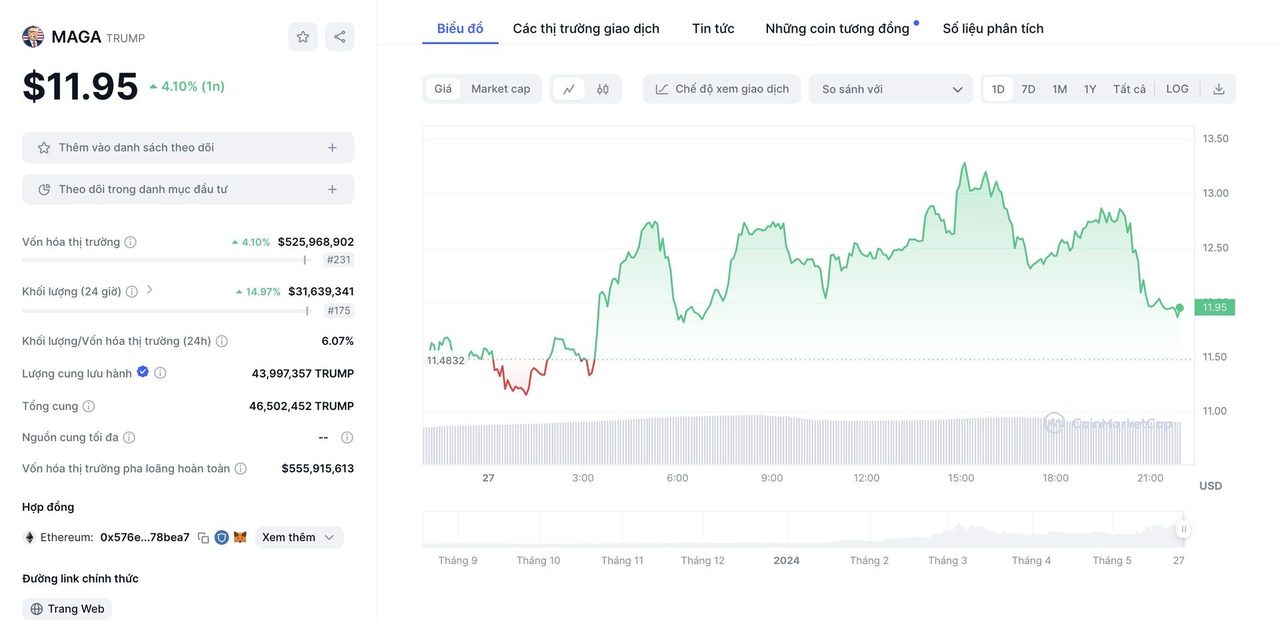The image size is (1280, 620).
Task: Select the 1D time range
Action: [998, 89]
